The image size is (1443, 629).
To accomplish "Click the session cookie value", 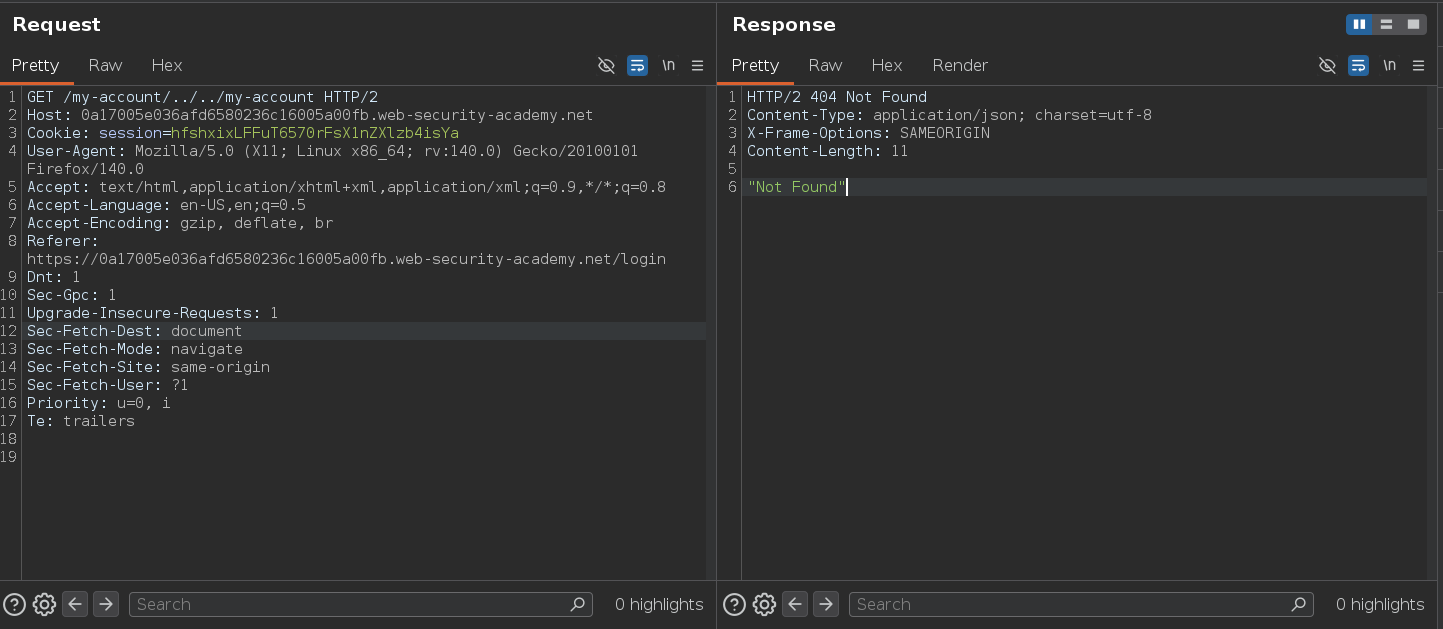I will pyautogui.click(x=314, y=133).
